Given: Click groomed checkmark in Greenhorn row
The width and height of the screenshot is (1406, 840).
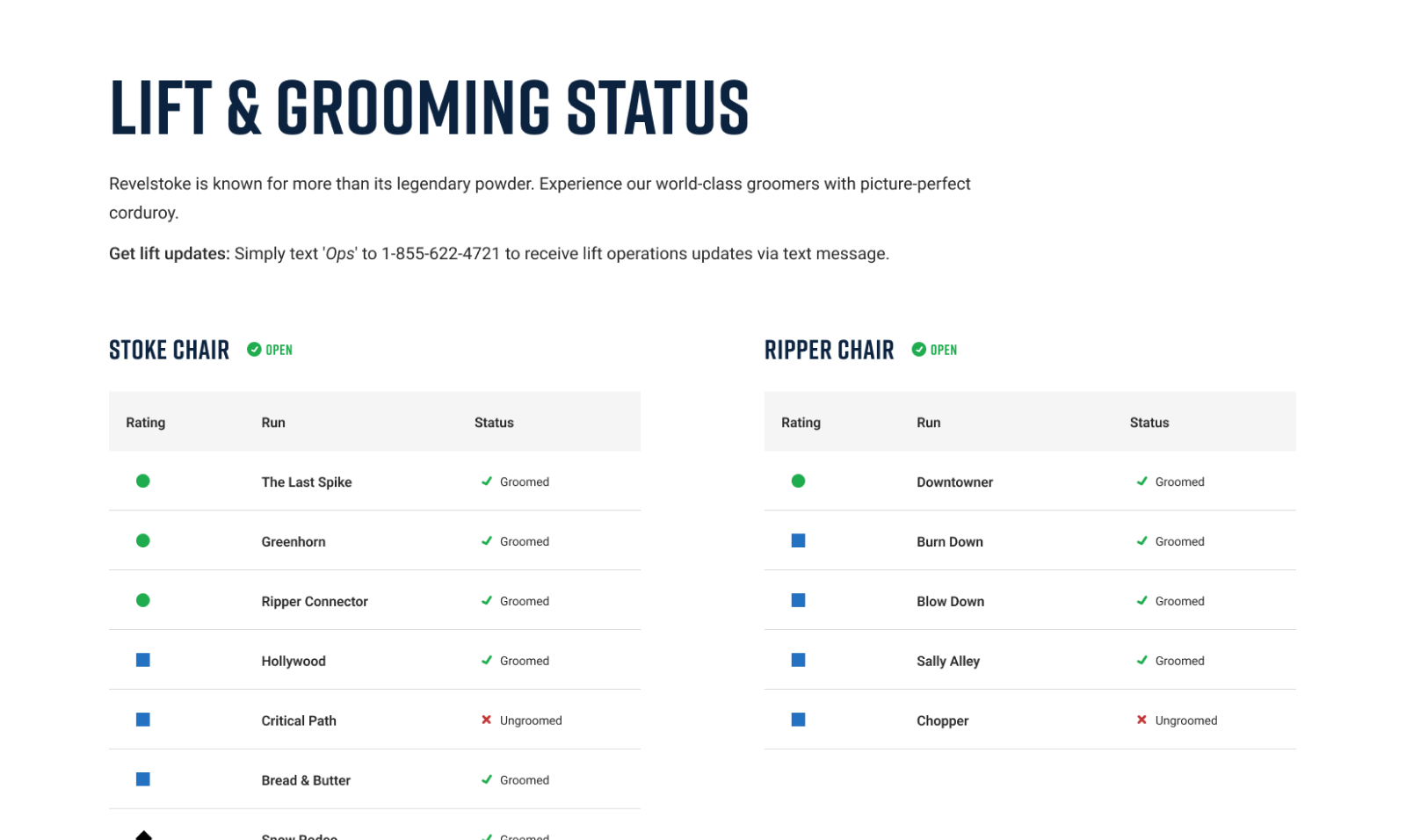Looking at the screenshot, I should [x=487, y=540].
